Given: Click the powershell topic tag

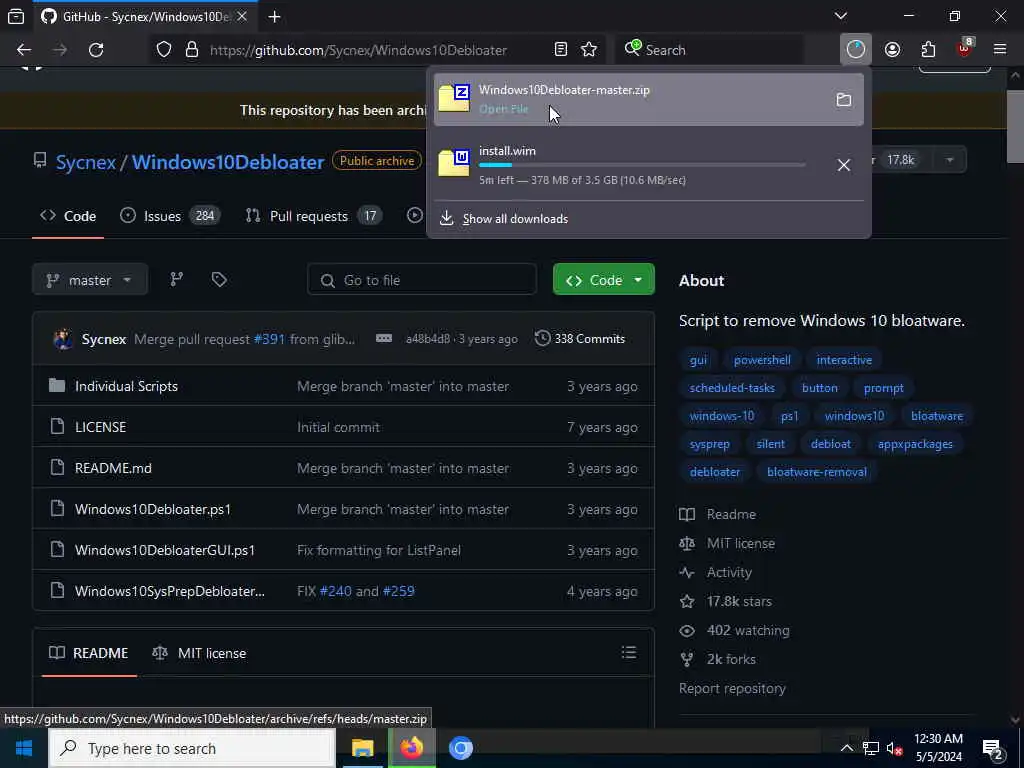Looking at the screenshot, I should [762, 360].
